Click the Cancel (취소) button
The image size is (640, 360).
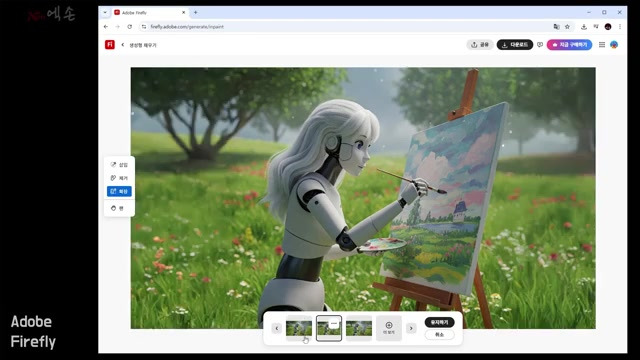tap(440, 334)
